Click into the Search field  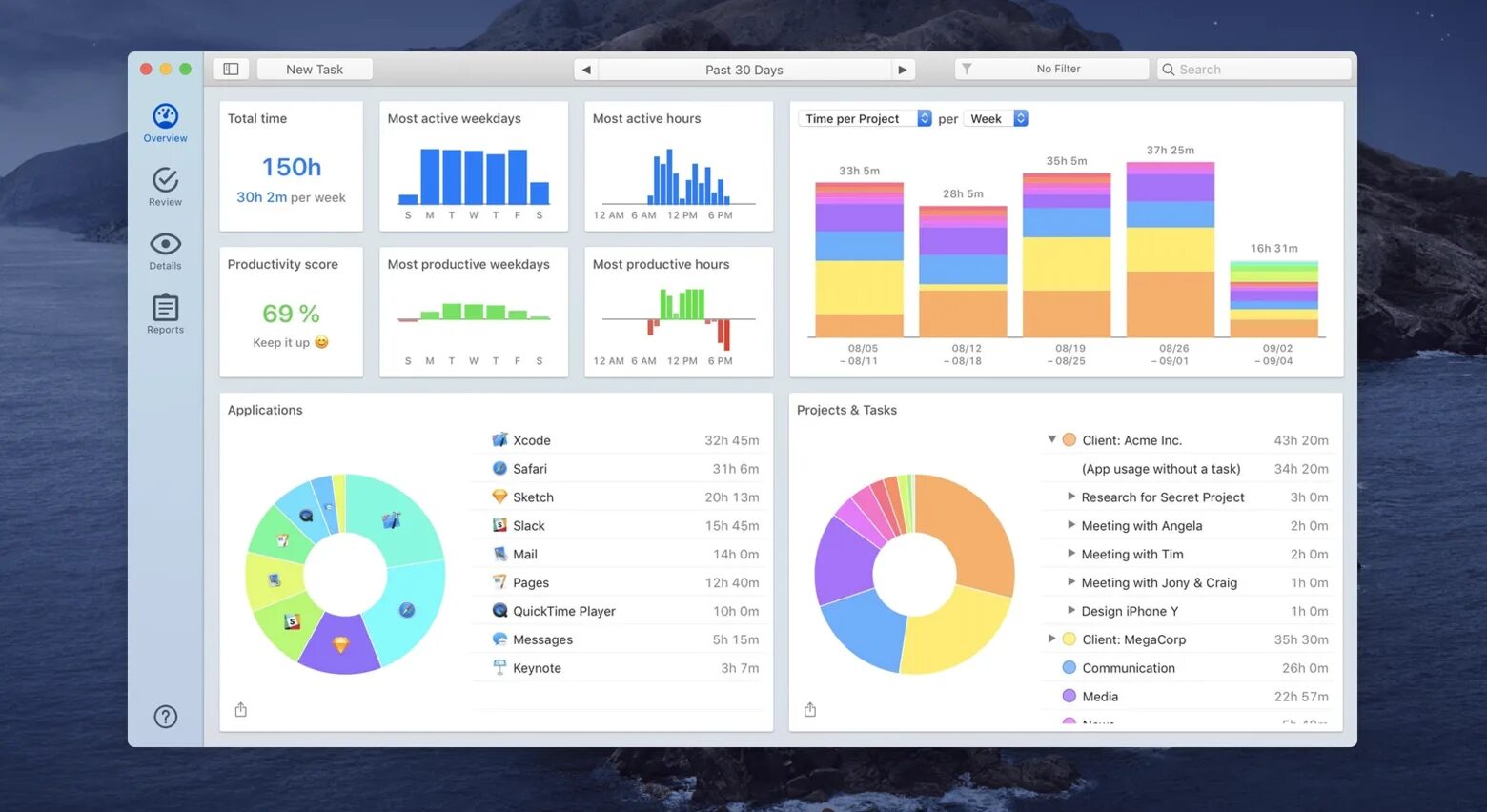point(1254,70)
